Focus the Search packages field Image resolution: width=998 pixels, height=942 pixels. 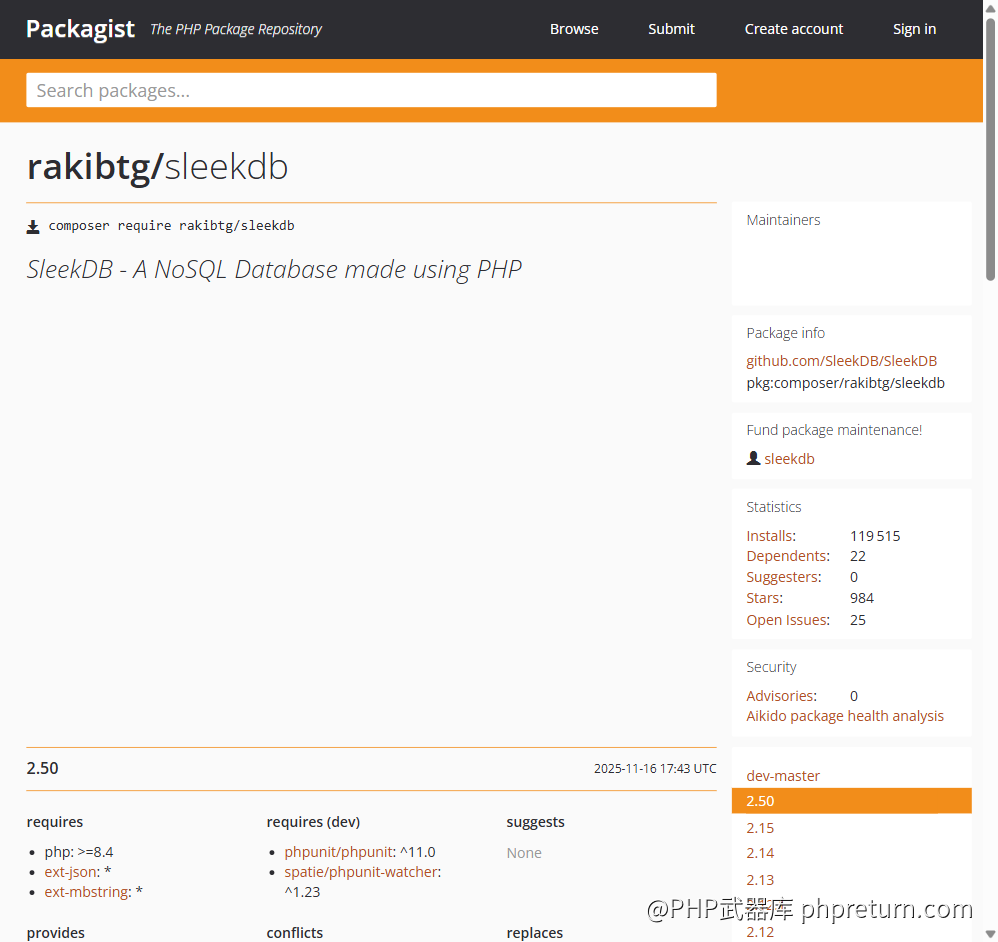coord(371,90)
